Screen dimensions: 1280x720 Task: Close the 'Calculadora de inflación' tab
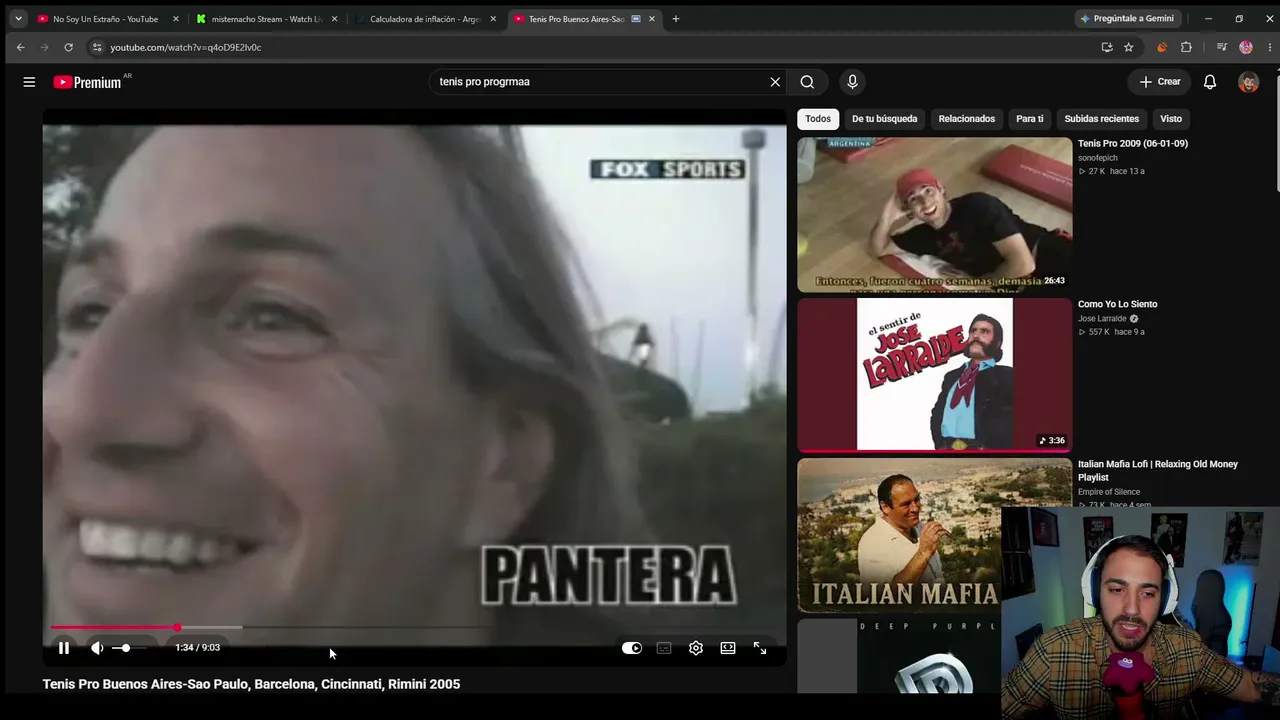point(493,19)
